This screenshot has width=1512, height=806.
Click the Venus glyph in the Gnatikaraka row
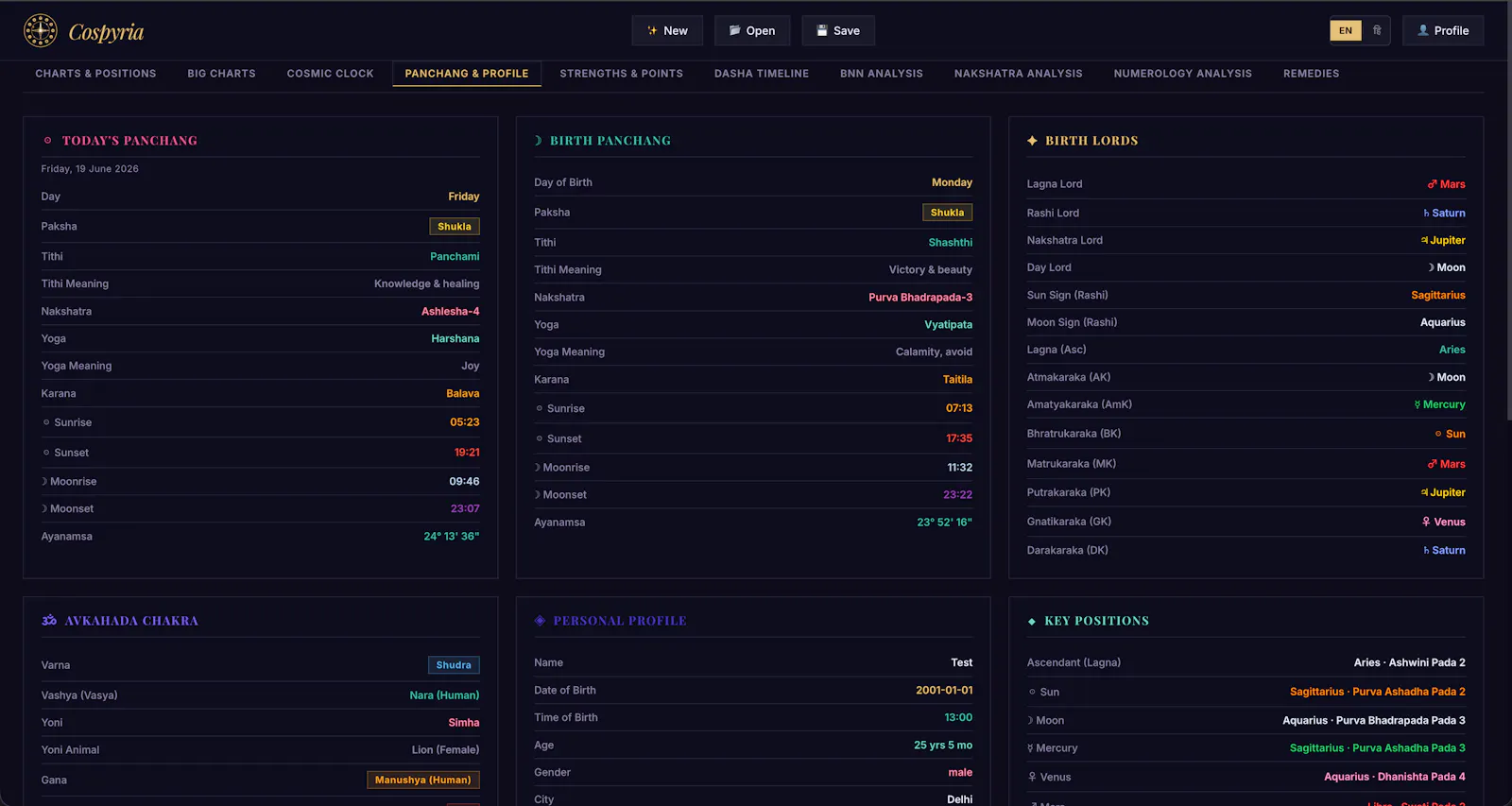[1426, 522]
